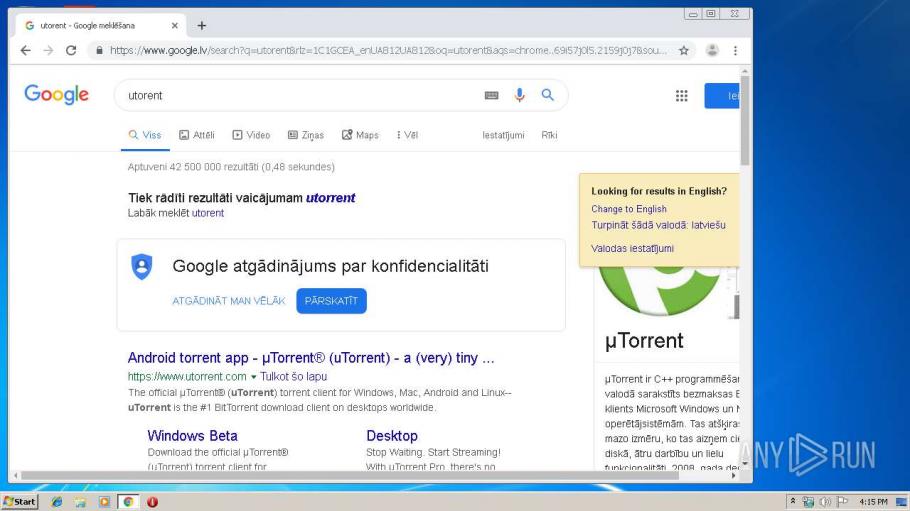This screenshot has height=511, width=910.
Task: Open the Windows Beta sitelink
Action: pyautogui.click(x=192, y=436)
